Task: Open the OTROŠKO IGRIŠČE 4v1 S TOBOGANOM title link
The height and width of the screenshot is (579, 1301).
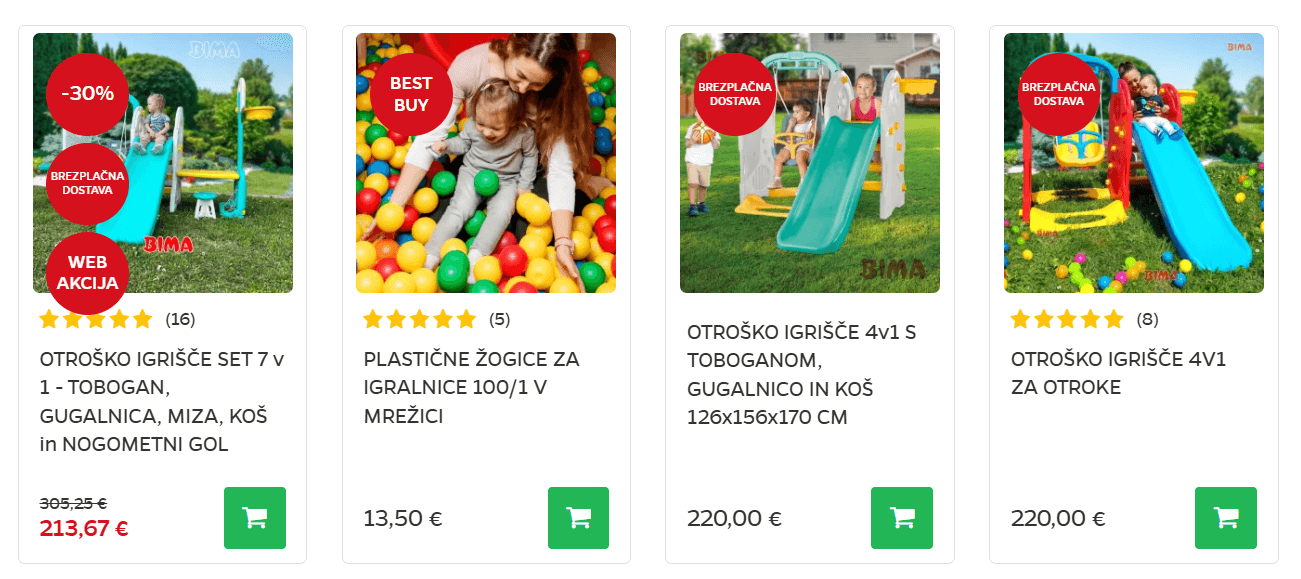Action: tap(802, 374)
